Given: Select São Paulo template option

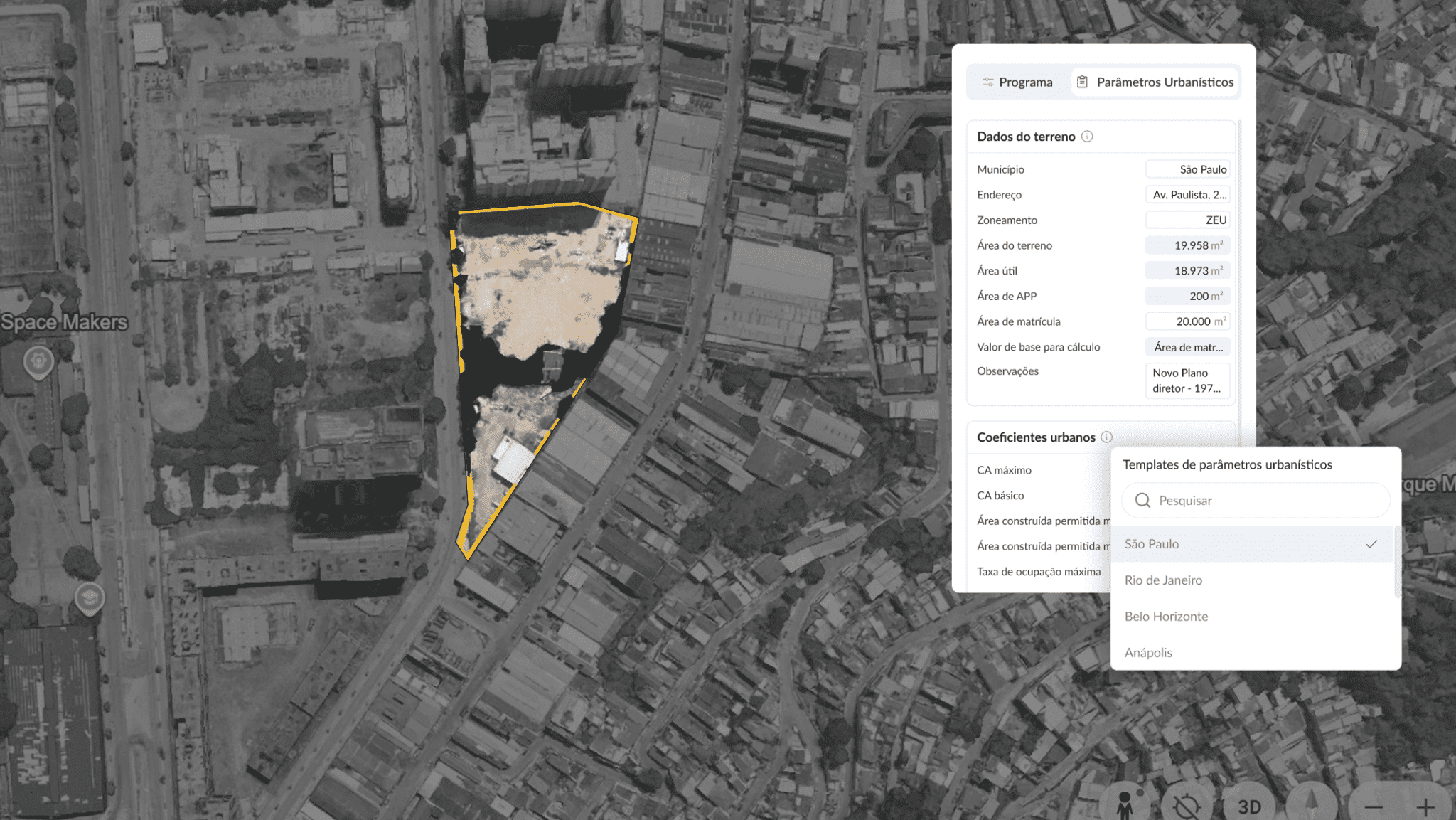Looking at the screenshot, I should (1251, 544).
